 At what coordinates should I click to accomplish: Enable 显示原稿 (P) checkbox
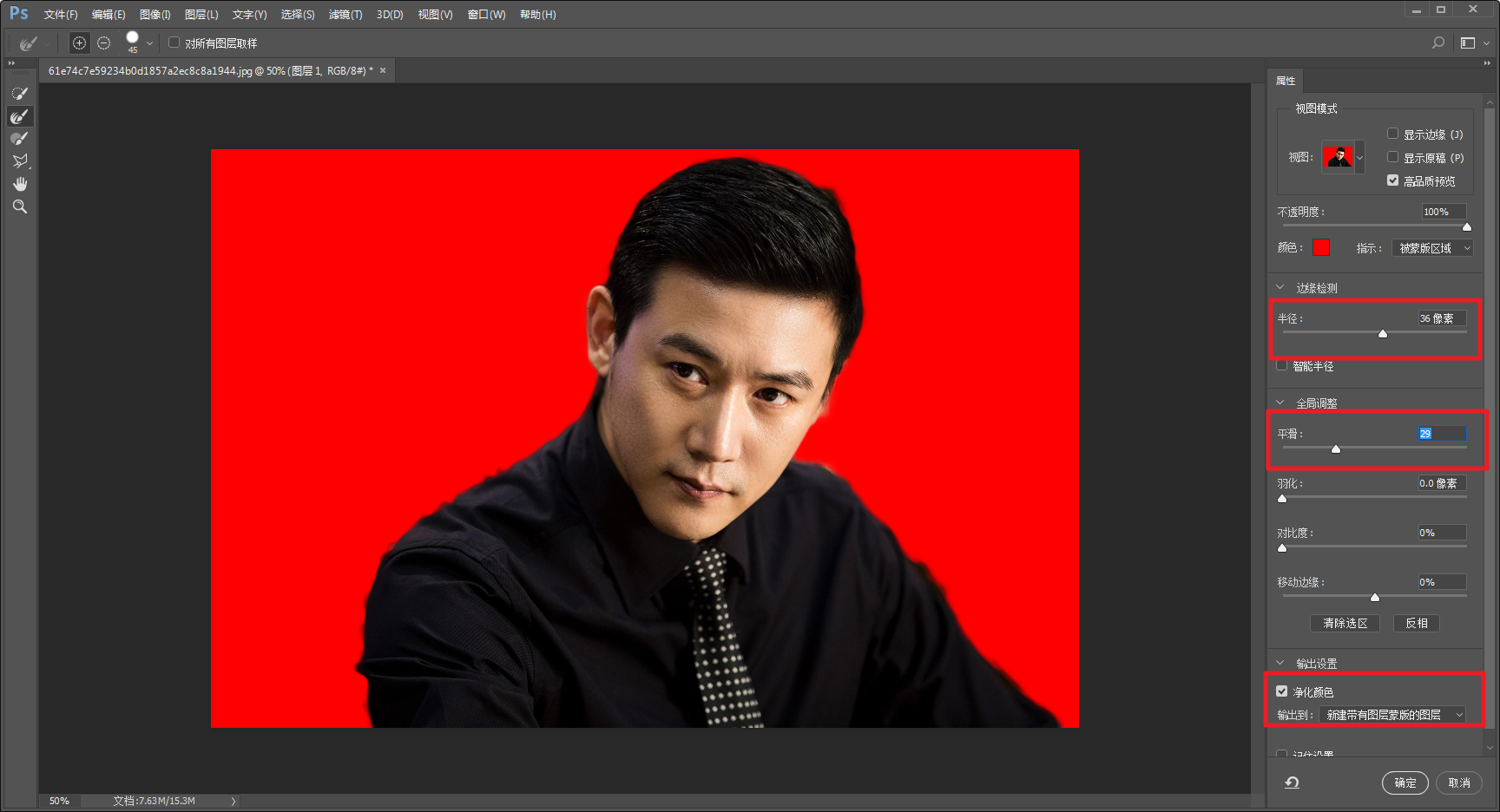[x=1392, y=157]
